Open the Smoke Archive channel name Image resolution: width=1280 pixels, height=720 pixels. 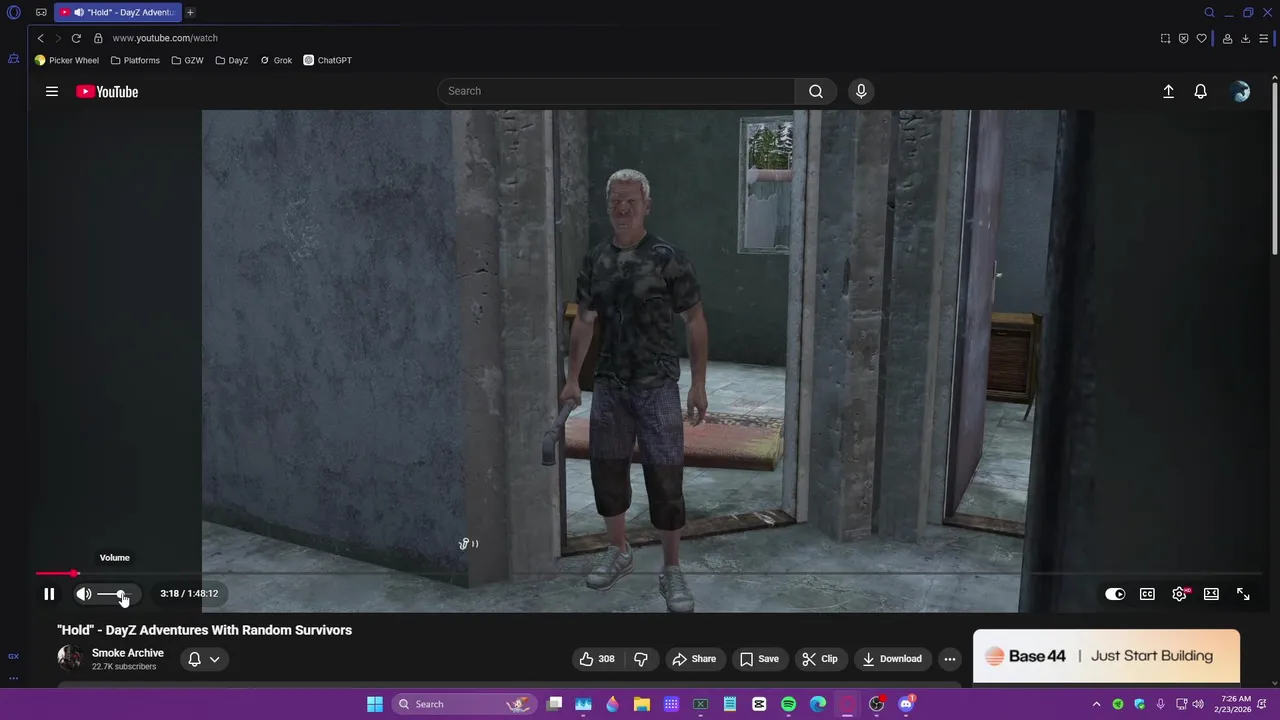(128, 653)
